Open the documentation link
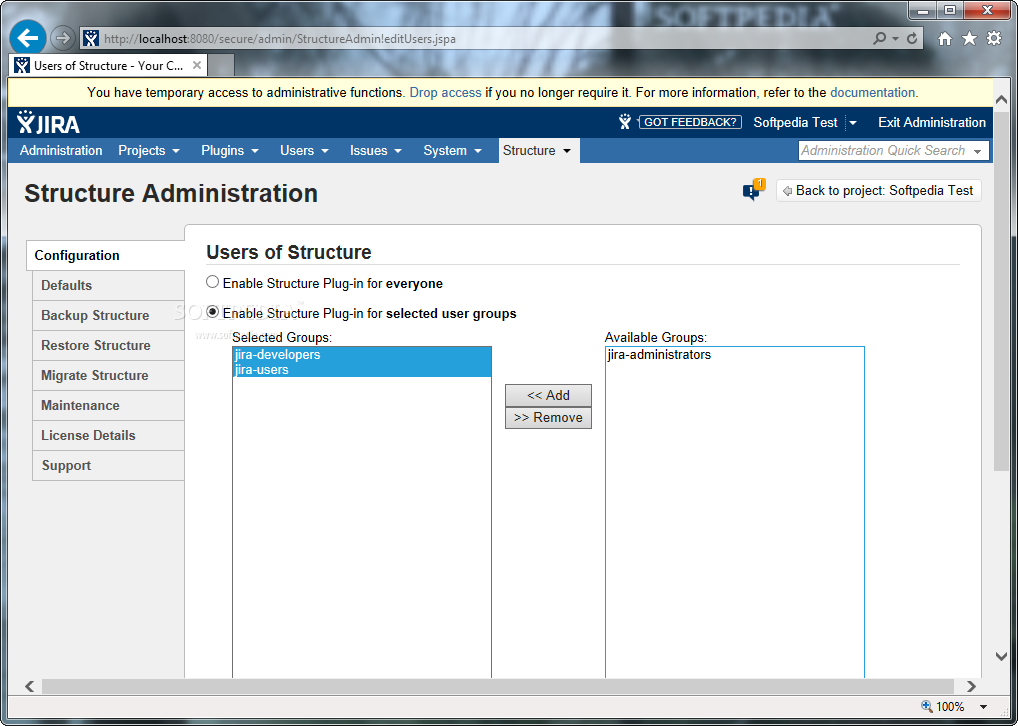The image size is (1018, 726). point(873,93)
